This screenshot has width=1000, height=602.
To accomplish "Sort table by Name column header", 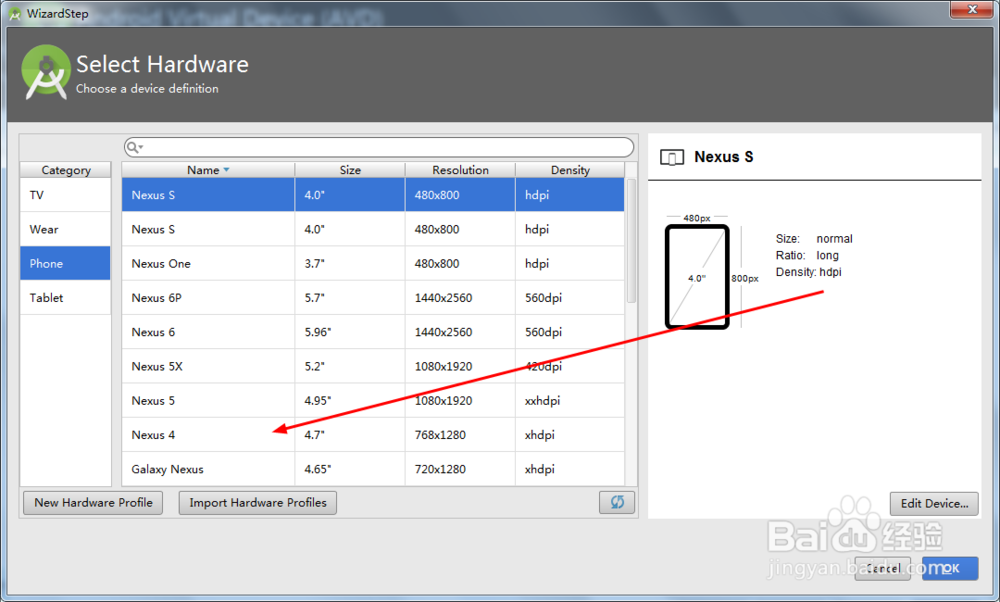I will tap(208, 170).
